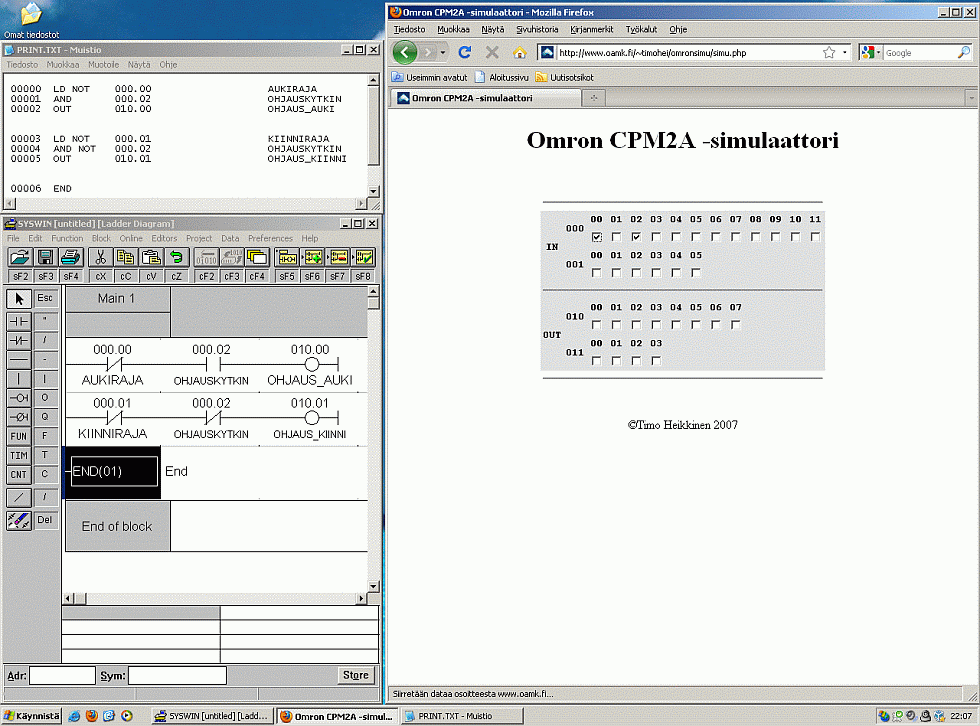Click the Käynnistä start button
This screenshot has width=980, height=726.
(31, 716)
